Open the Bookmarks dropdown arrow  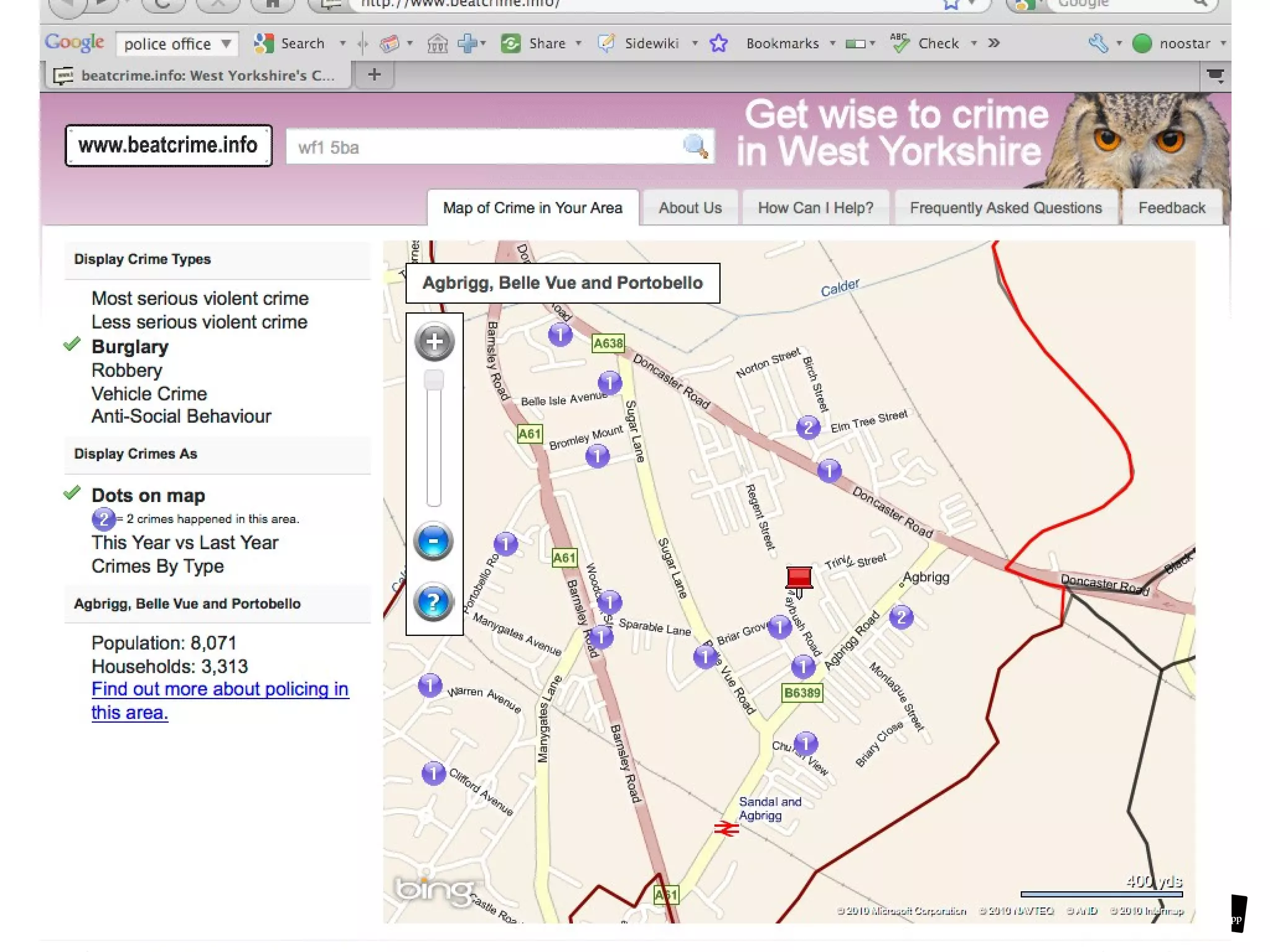point(833,43)
